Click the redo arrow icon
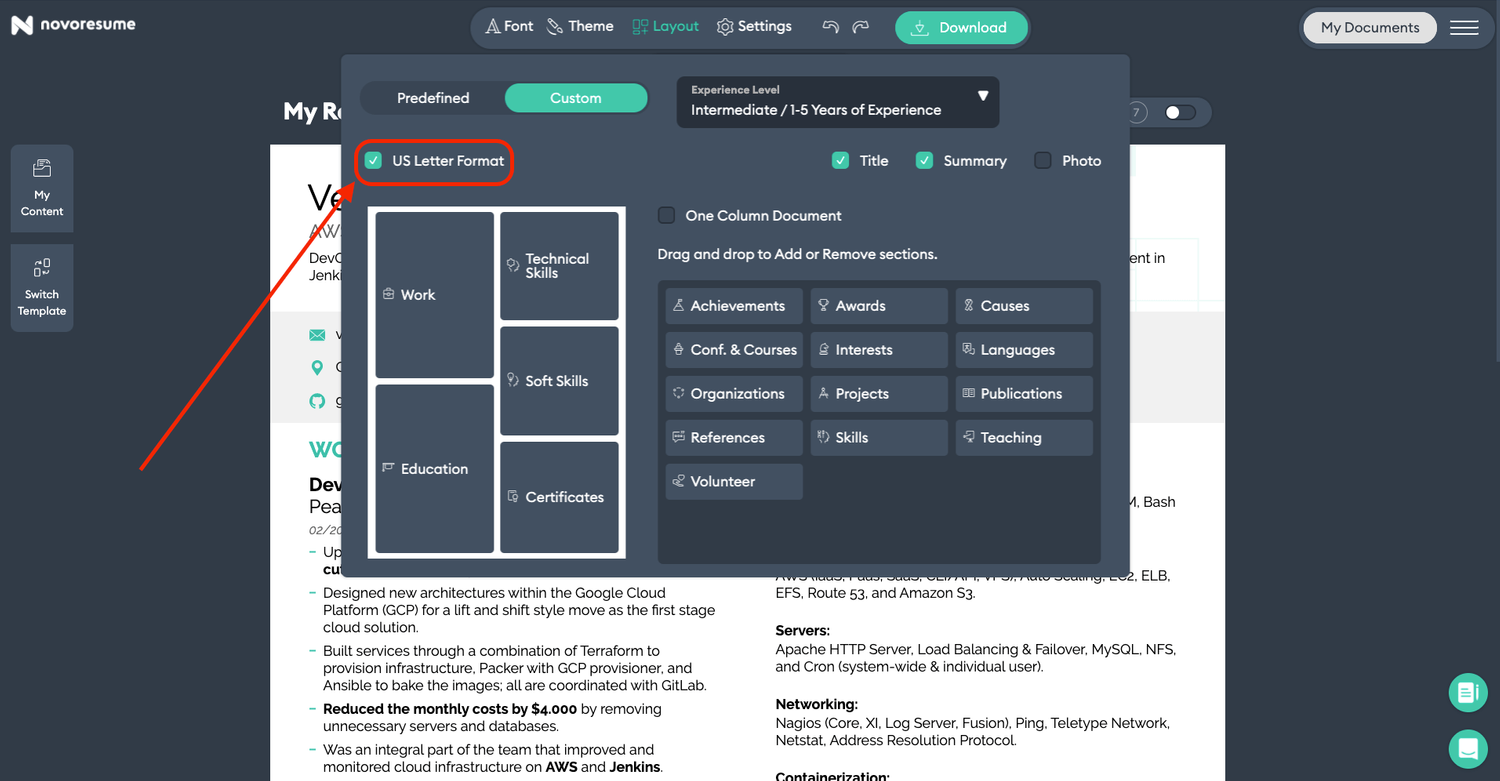 click(860, 27)
